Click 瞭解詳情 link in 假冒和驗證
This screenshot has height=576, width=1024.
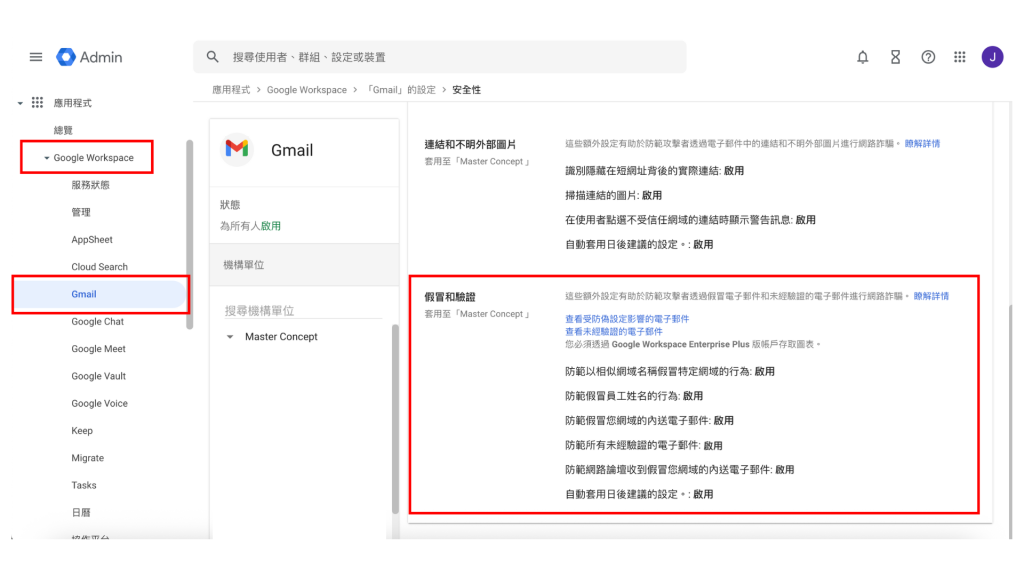(931, 296)
